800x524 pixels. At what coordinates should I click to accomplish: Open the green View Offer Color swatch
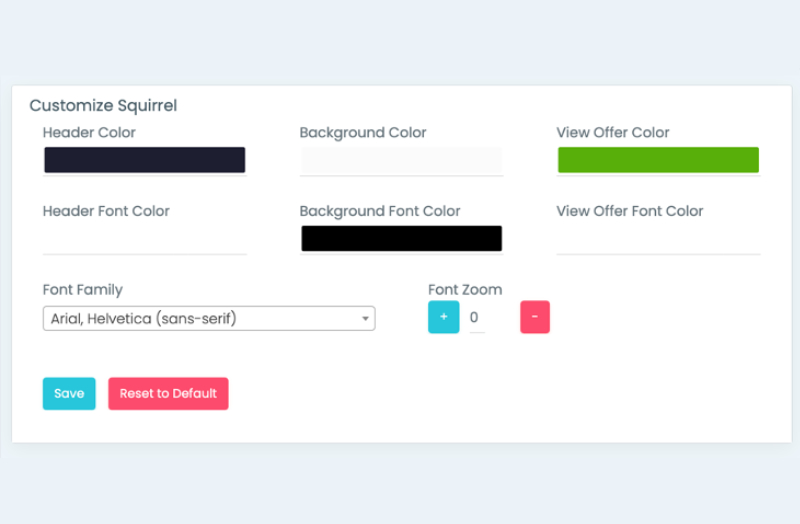pyautogui.click(x=658, y=160)
